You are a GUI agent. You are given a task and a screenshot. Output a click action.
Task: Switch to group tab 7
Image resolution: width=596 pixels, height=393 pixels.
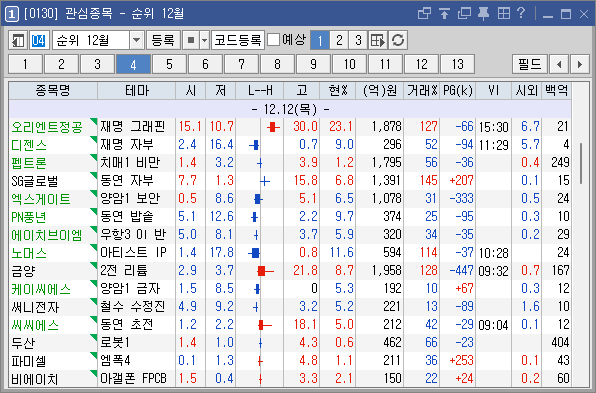[241, 64]
